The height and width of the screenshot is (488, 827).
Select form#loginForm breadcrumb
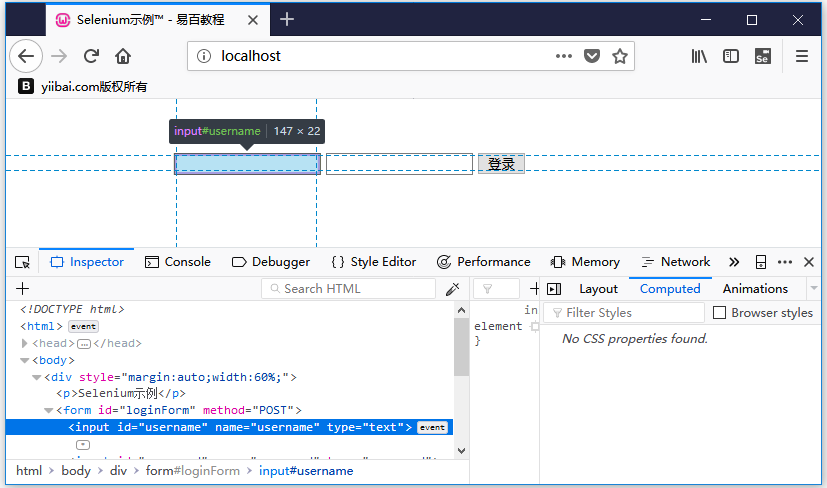click(x=193, y=471)
